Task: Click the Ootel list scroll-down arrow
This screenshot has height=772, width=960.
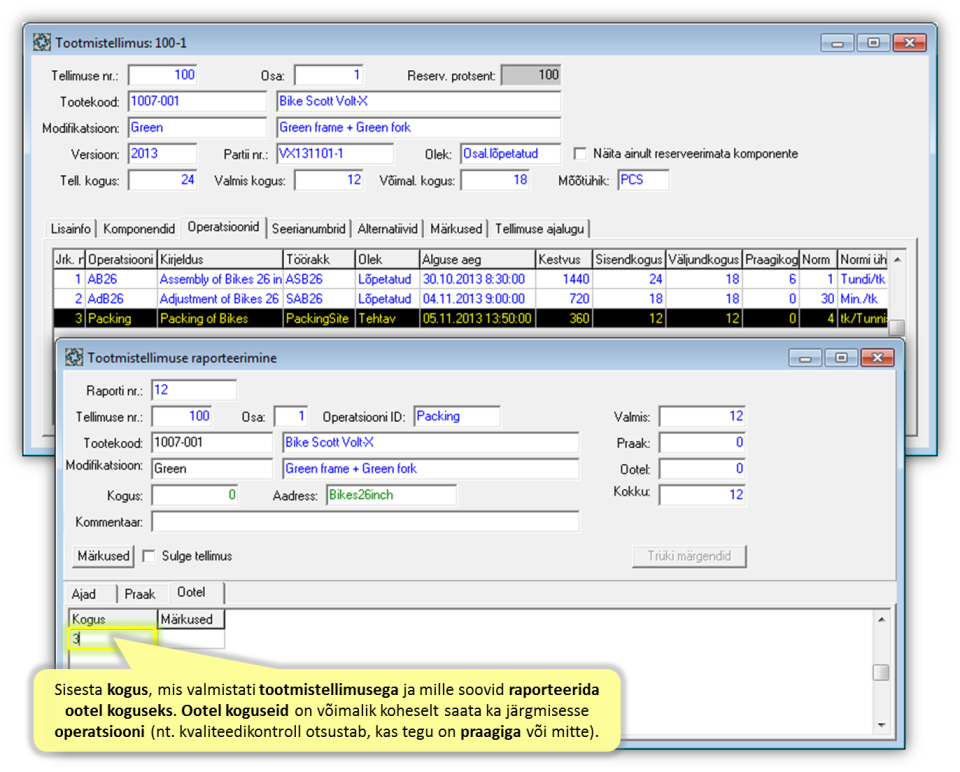Action: tap(881, 725)
